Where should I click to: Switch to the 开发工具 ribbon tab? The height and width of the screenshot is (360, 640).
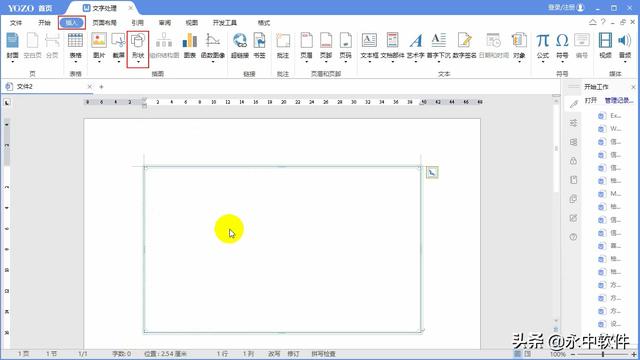coord(224,23)
